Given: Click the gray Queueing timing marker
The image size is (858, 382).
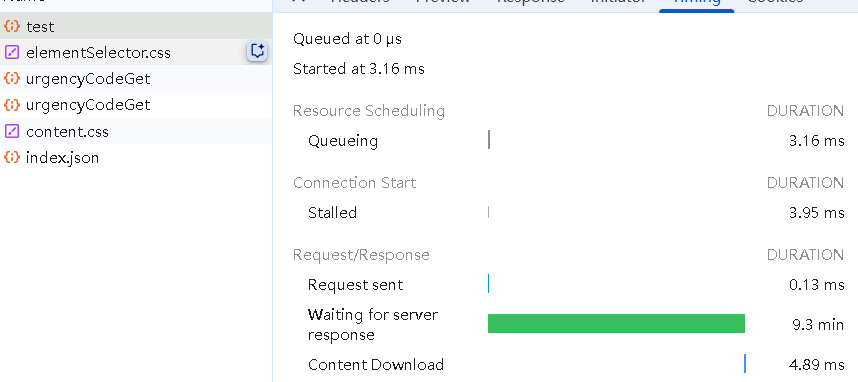Looking at the screenshot, I should pyautogui.click(x=489, y=140).
